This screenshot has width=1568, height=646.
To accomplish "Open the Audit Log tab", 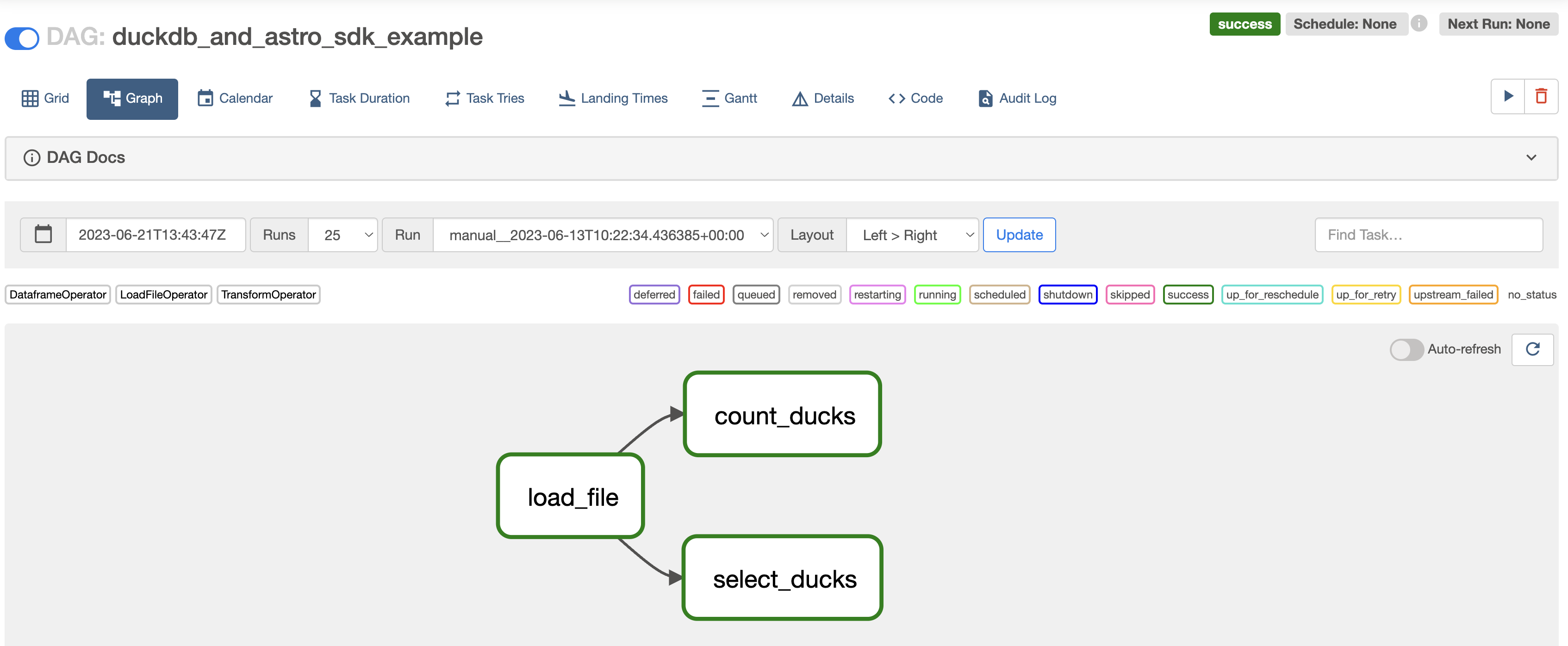I will [1016, 98].
